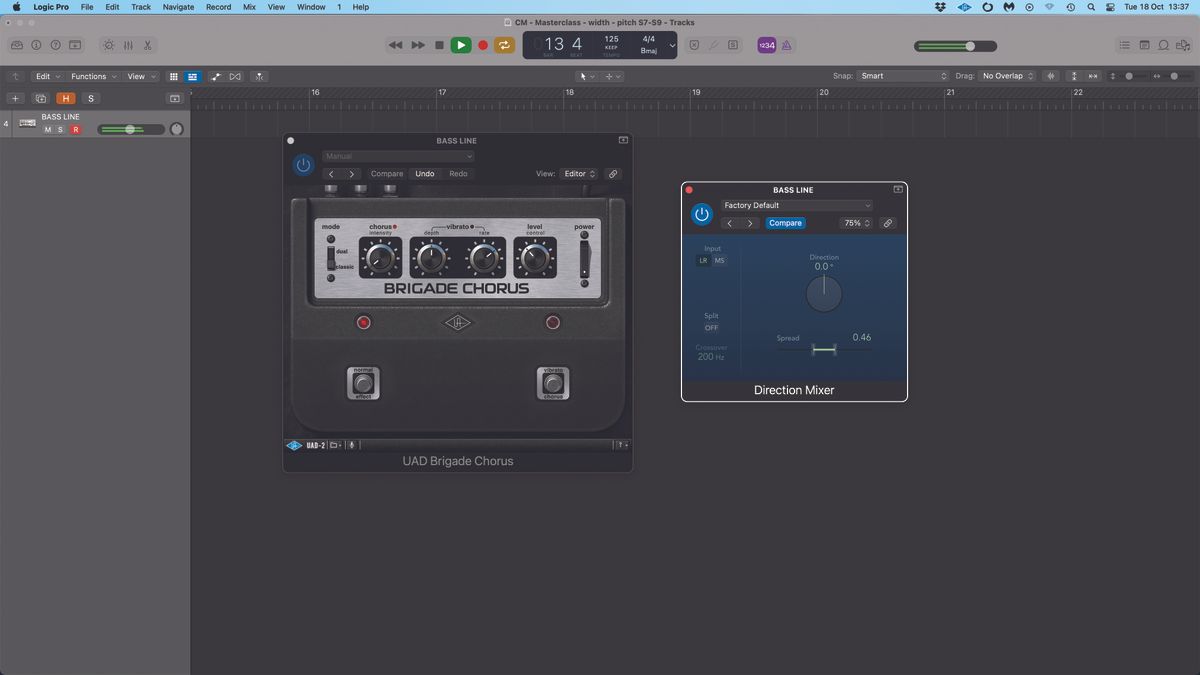1200x675 pixels.
Task: Click Undo in the Brigade Chorus header
Action: [x=424, y=173]
